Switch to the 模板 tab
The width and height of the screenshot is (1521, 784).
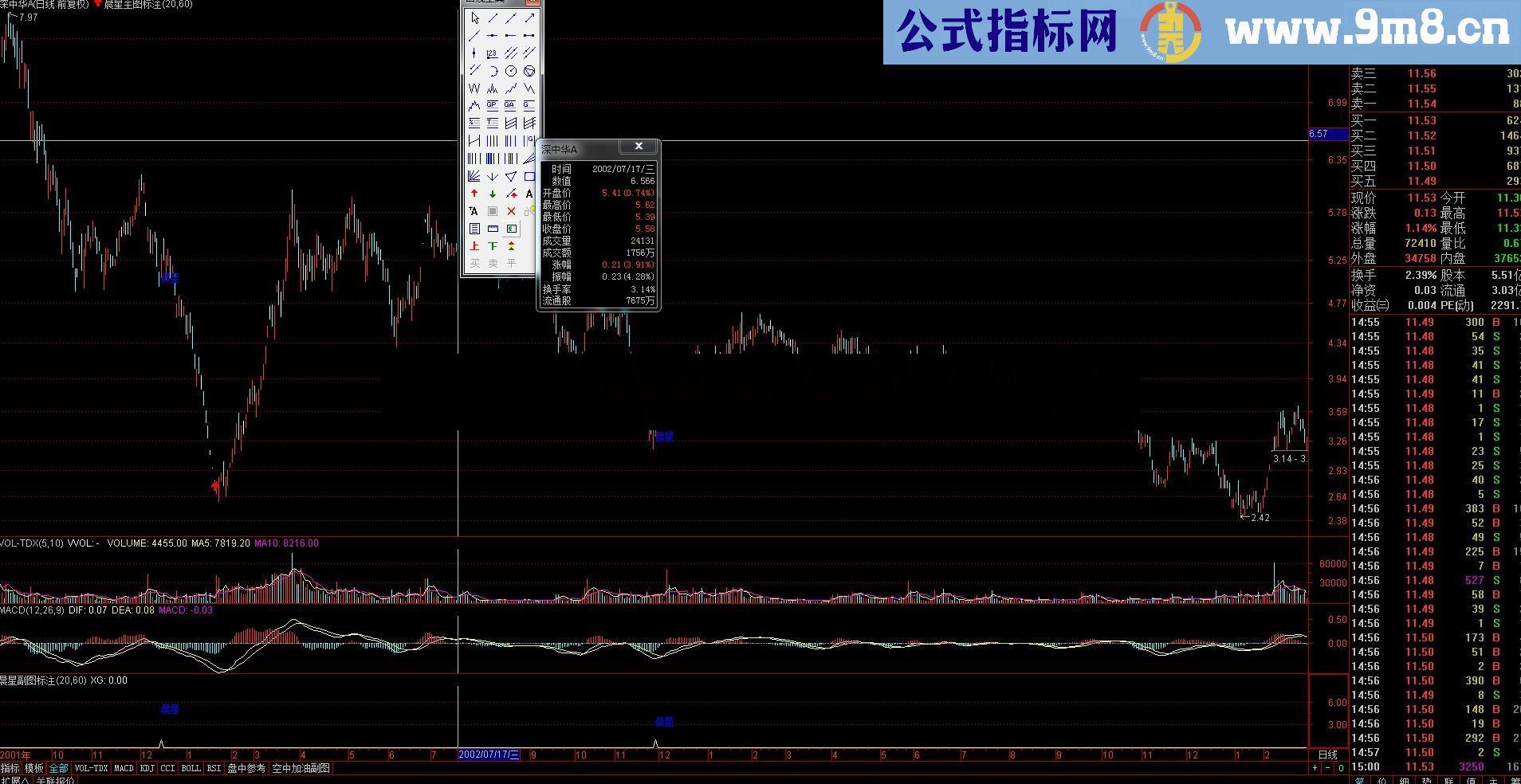(35, 768)
